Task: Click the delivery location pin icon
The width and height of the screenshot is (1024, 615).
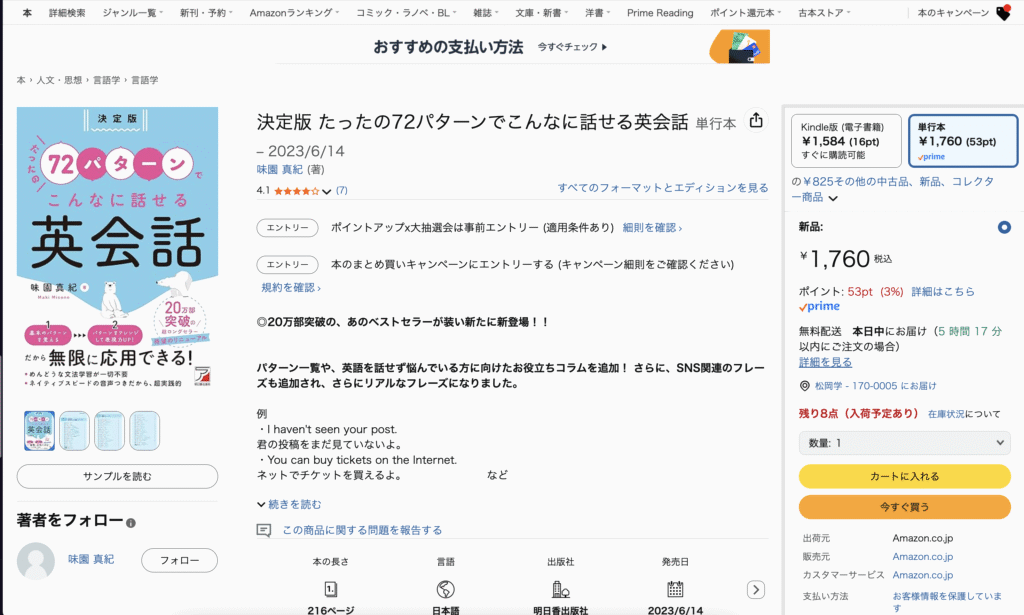Action: tap(805, 386)
